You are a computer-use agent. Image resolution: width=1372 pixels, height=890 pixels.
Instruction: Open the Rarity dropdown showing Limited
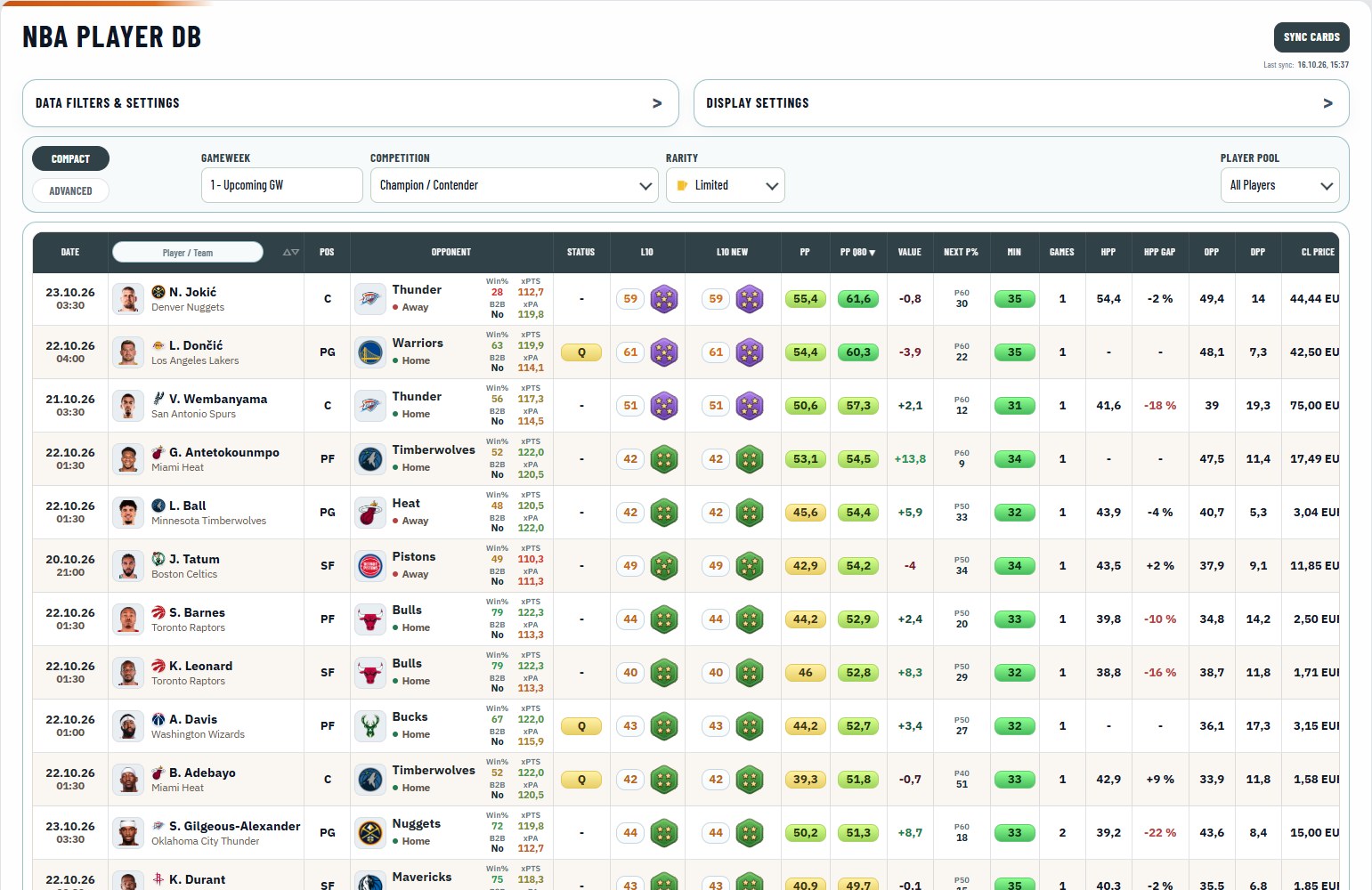click(726, 185)
